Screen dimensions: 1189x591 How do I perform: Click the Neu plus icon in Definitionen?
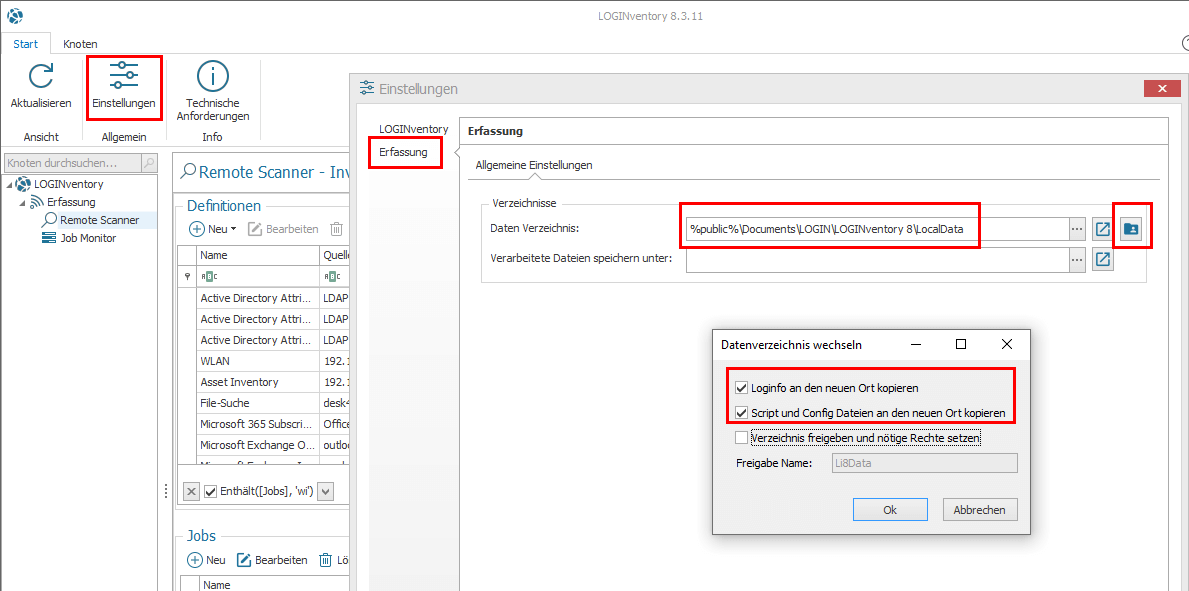coord(196,228)
